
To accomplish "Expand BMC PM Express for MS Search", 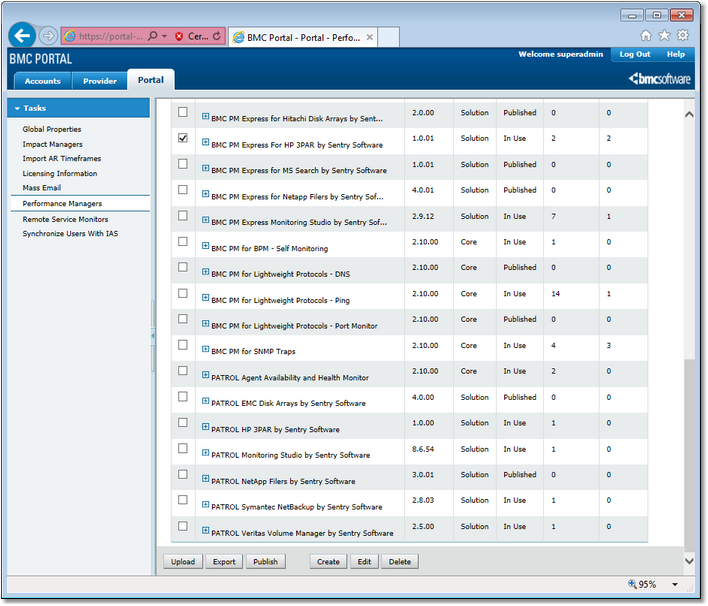I will coord(205,168).
